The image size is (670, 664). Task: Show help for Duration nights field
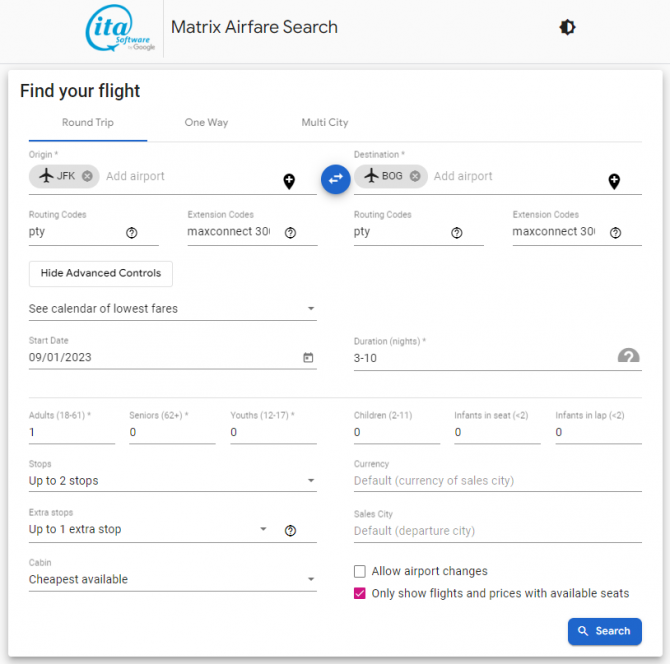pyautogui.click(x=628, y=357)
